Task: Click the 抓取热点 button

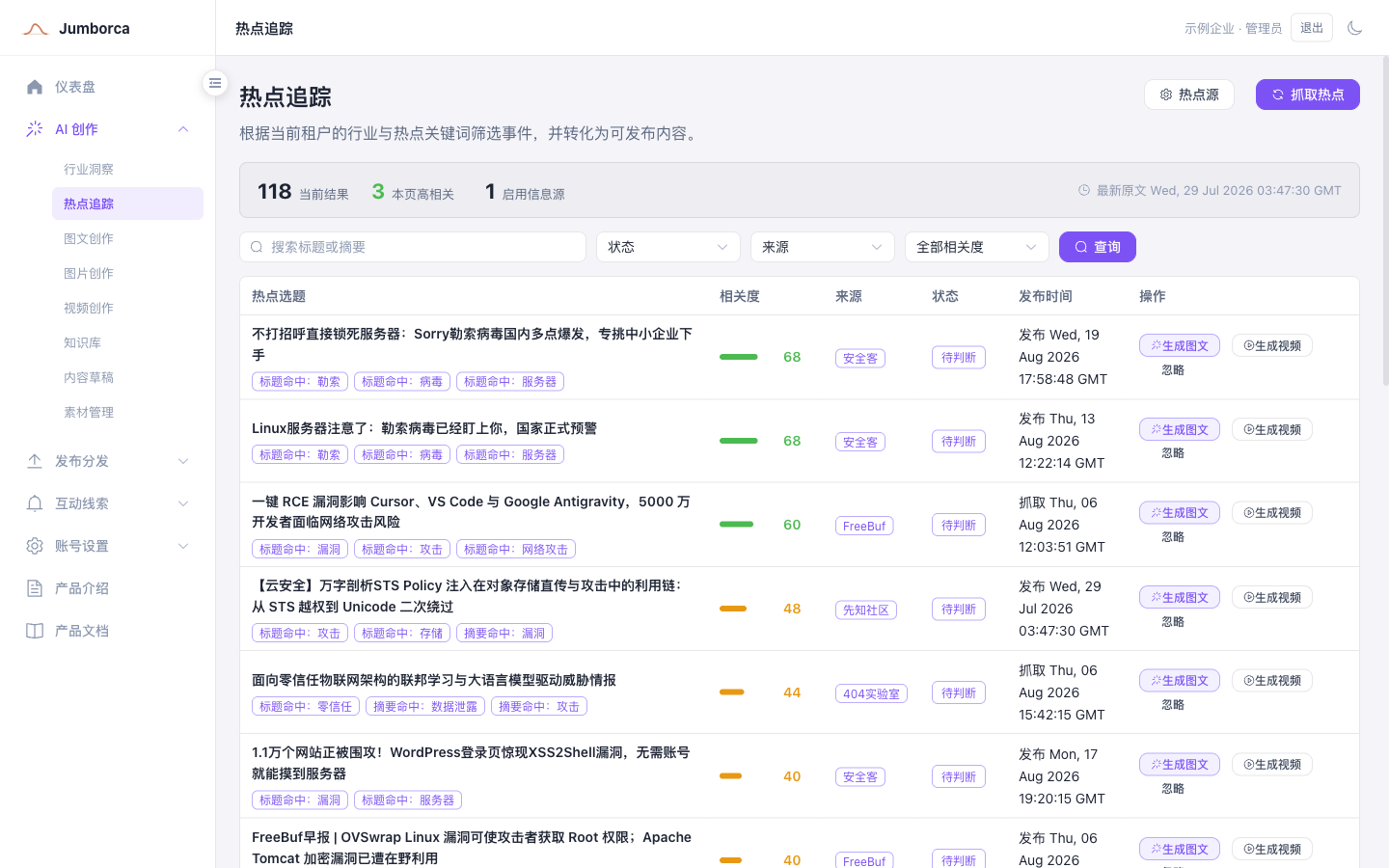Action: click(1308, 95)
